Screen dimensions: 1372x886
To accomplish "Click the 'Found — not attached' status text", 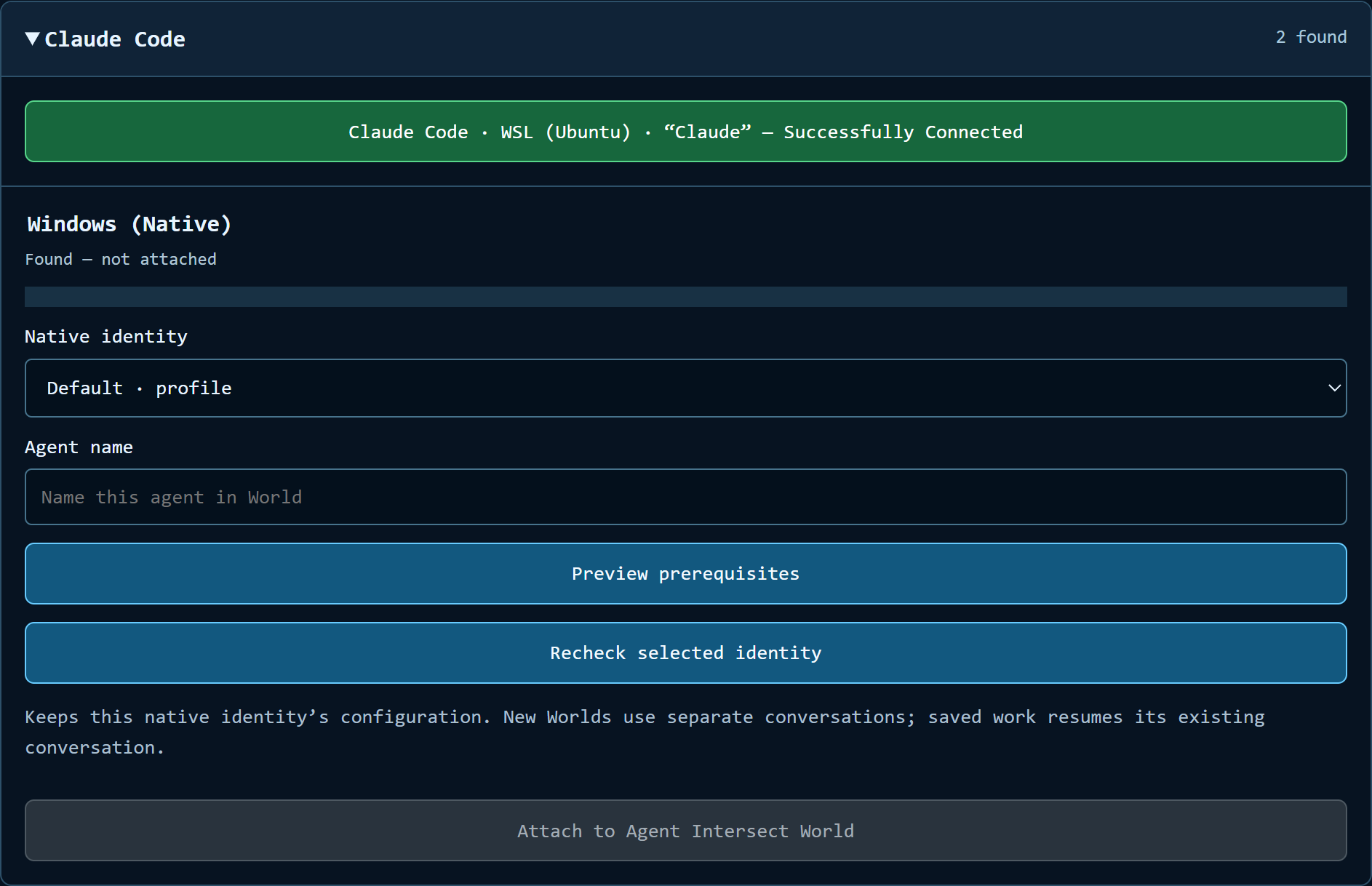I will pos(121,260).
